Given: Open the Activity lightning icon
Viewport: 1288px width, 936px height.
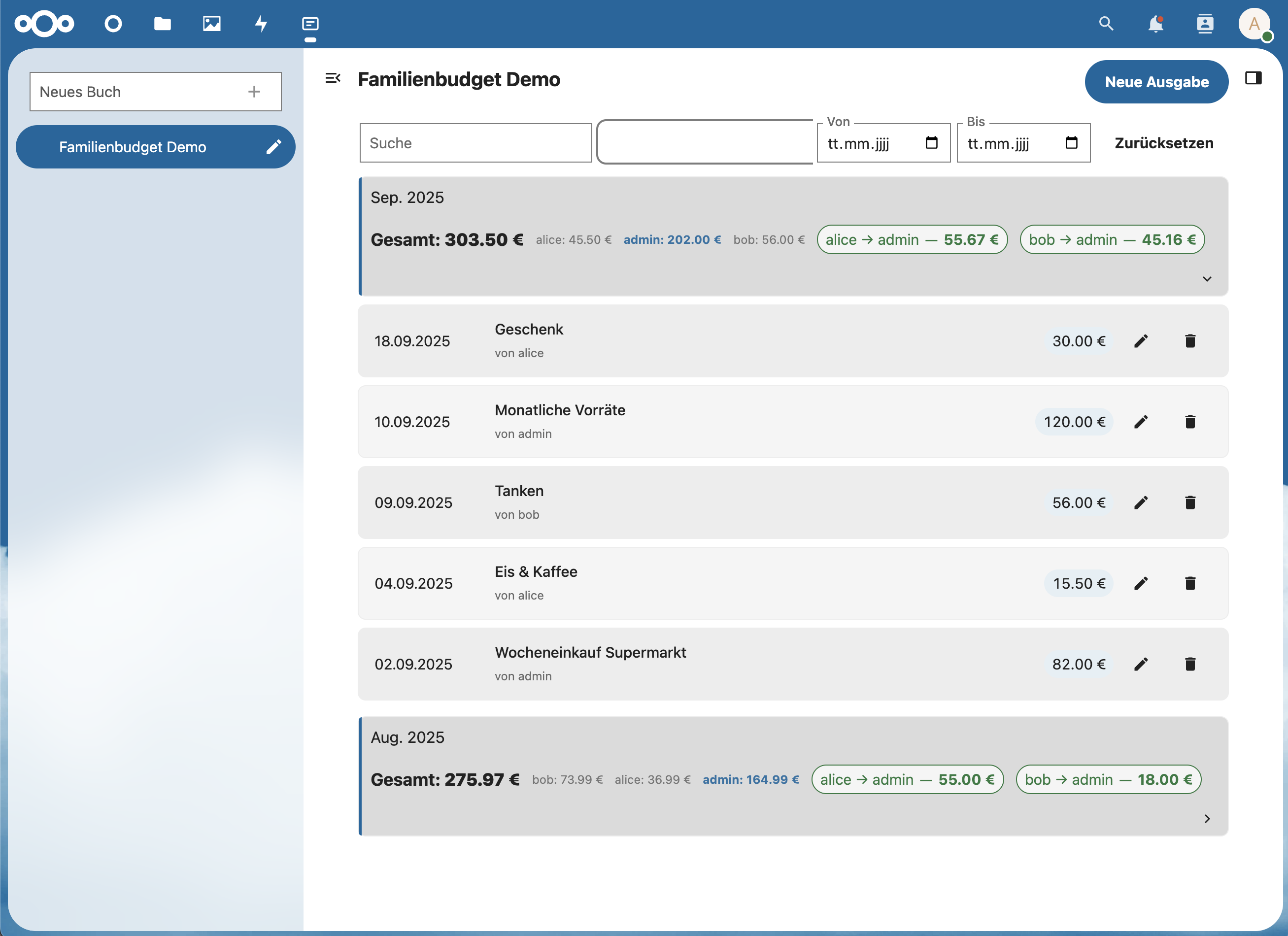Looking at the screenshot, I should point(261,24).
